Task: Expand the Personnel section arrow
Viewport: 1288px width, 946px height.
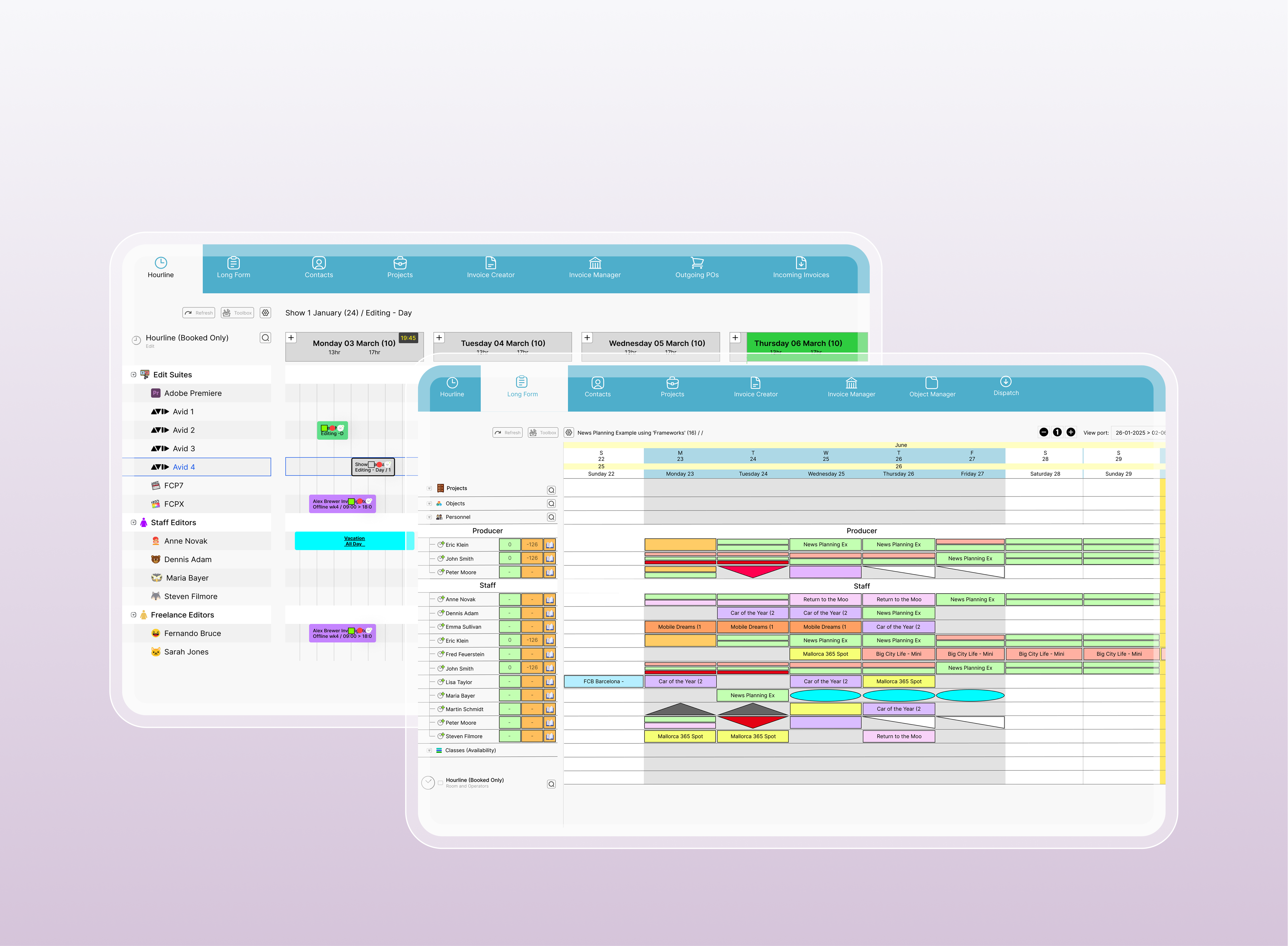Action: coord(429,517)
